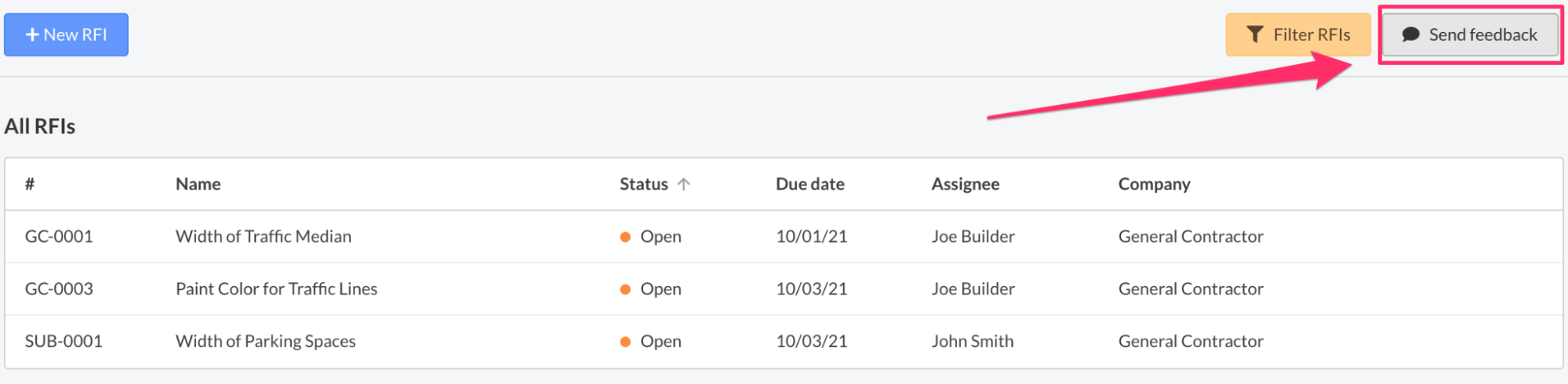1568x384 pixels.
Task: Click the speech bubble feedback icon
Action: point(1410,35)
